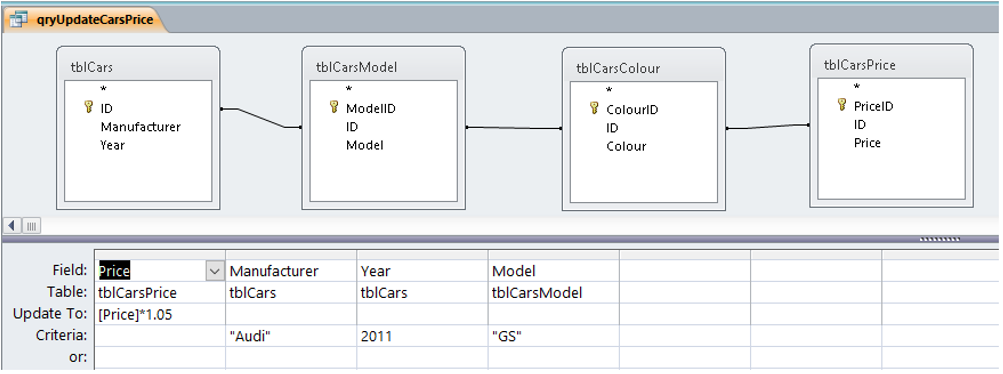
Task: Click the Manufacturer cell in the Field row
Action: point(291,271)
